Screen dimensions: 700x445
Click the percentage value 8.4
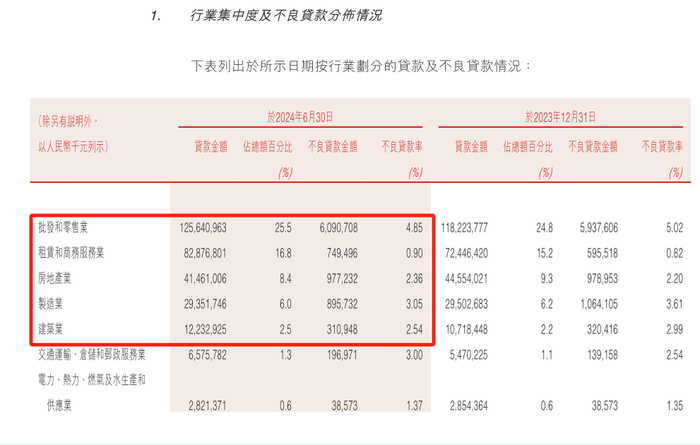pyautogui.click(x=286, y=279)
